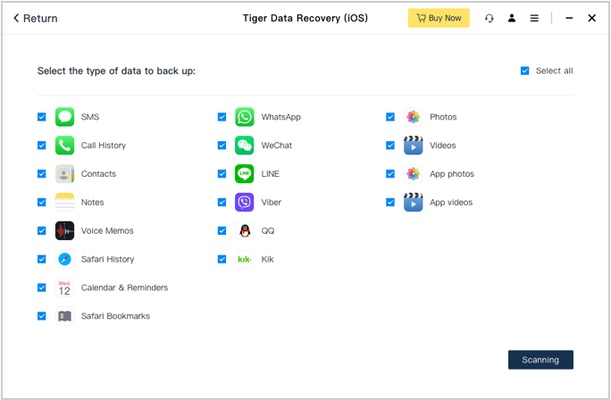Click the Safari Bookmarks book icon
Viewport: 611px width, 400px height.
64,316
